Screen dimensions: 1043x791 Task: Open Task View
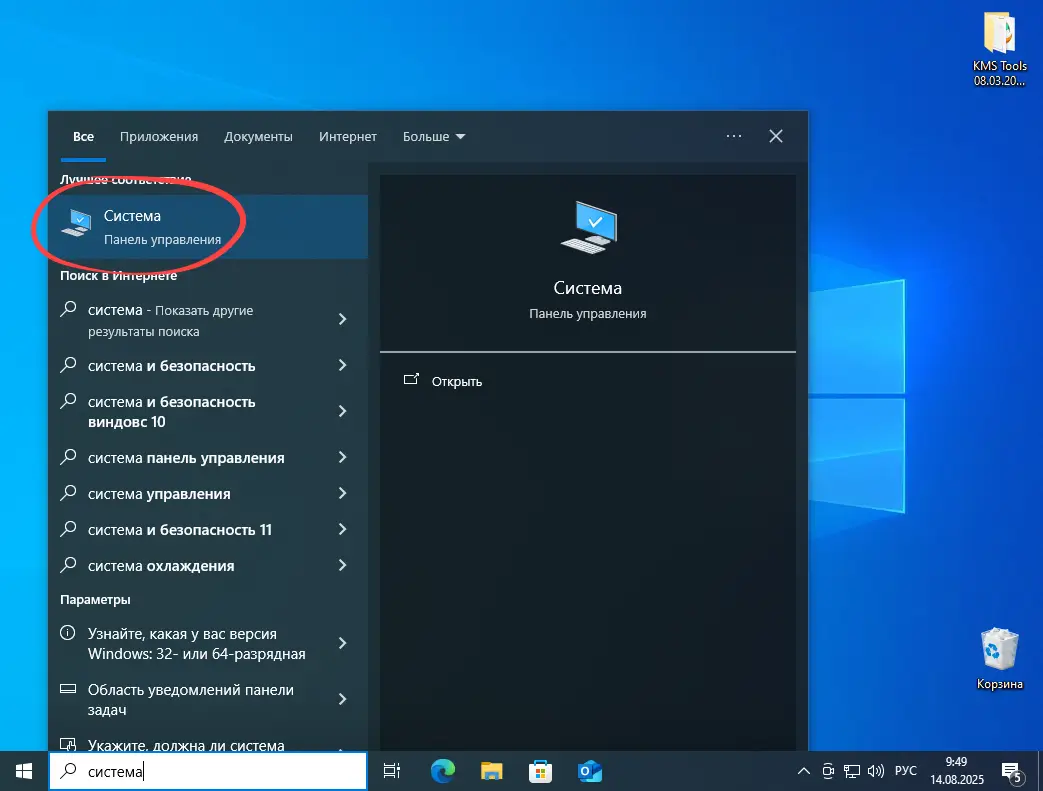pyautogui.click(x=391, y=771)
